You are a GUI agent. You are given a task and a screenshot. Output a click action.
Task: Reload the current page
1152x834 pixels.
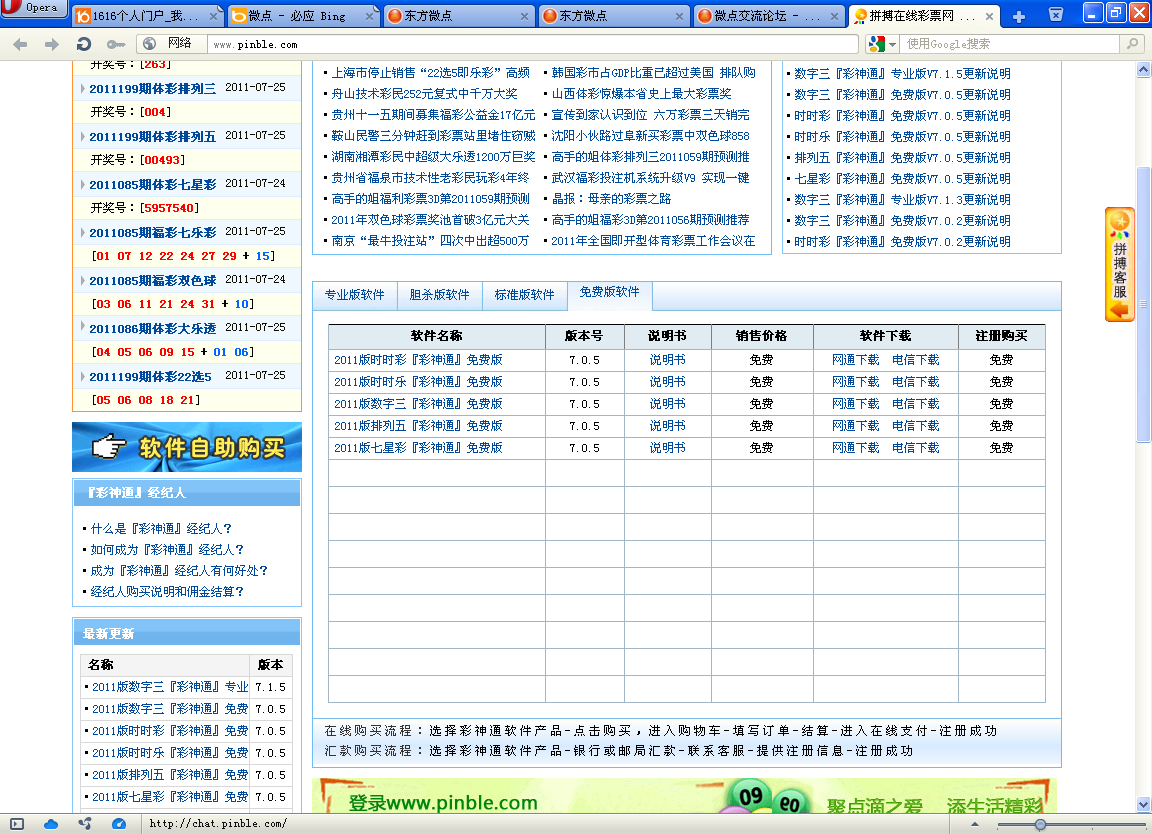pyautogui.click(x=84, y=44)
